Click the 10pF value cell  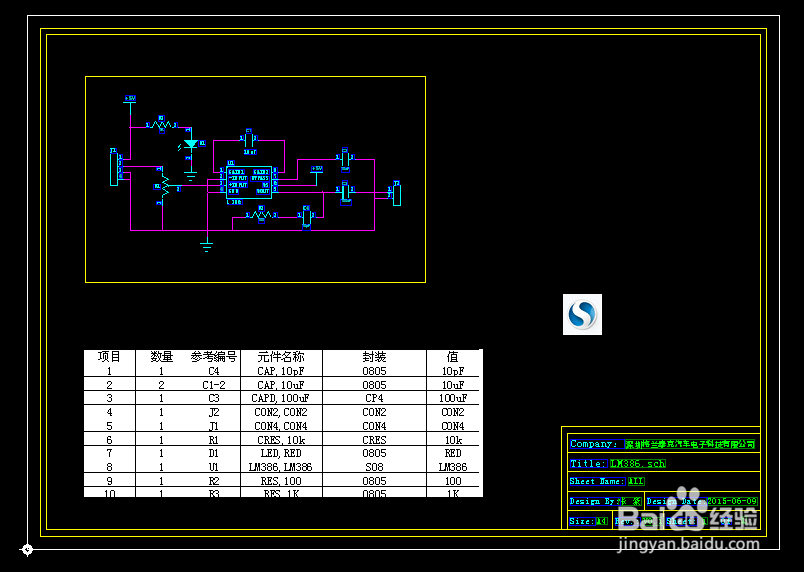[x=453, y=371]
